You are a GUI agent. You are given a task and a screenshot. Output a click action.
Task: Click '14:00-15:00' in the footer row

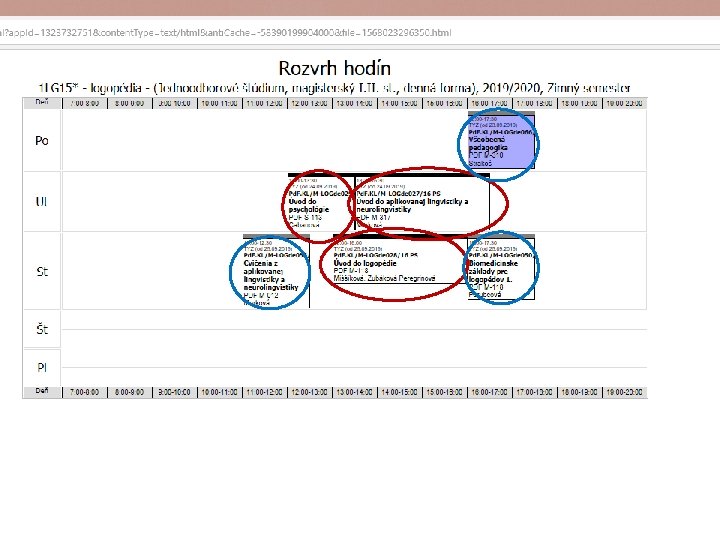pos(399,392)
